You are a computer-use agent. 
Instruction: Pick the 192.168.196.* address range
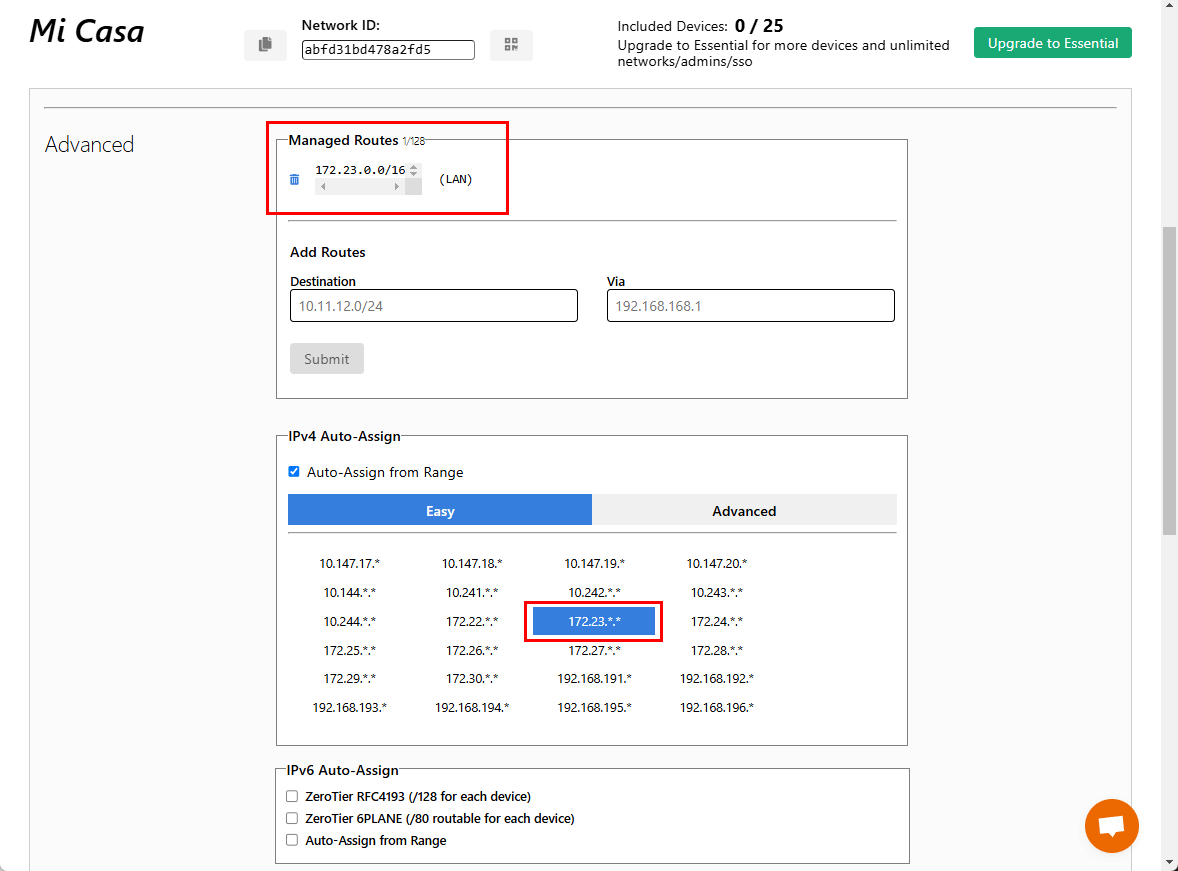pos(717,708)
